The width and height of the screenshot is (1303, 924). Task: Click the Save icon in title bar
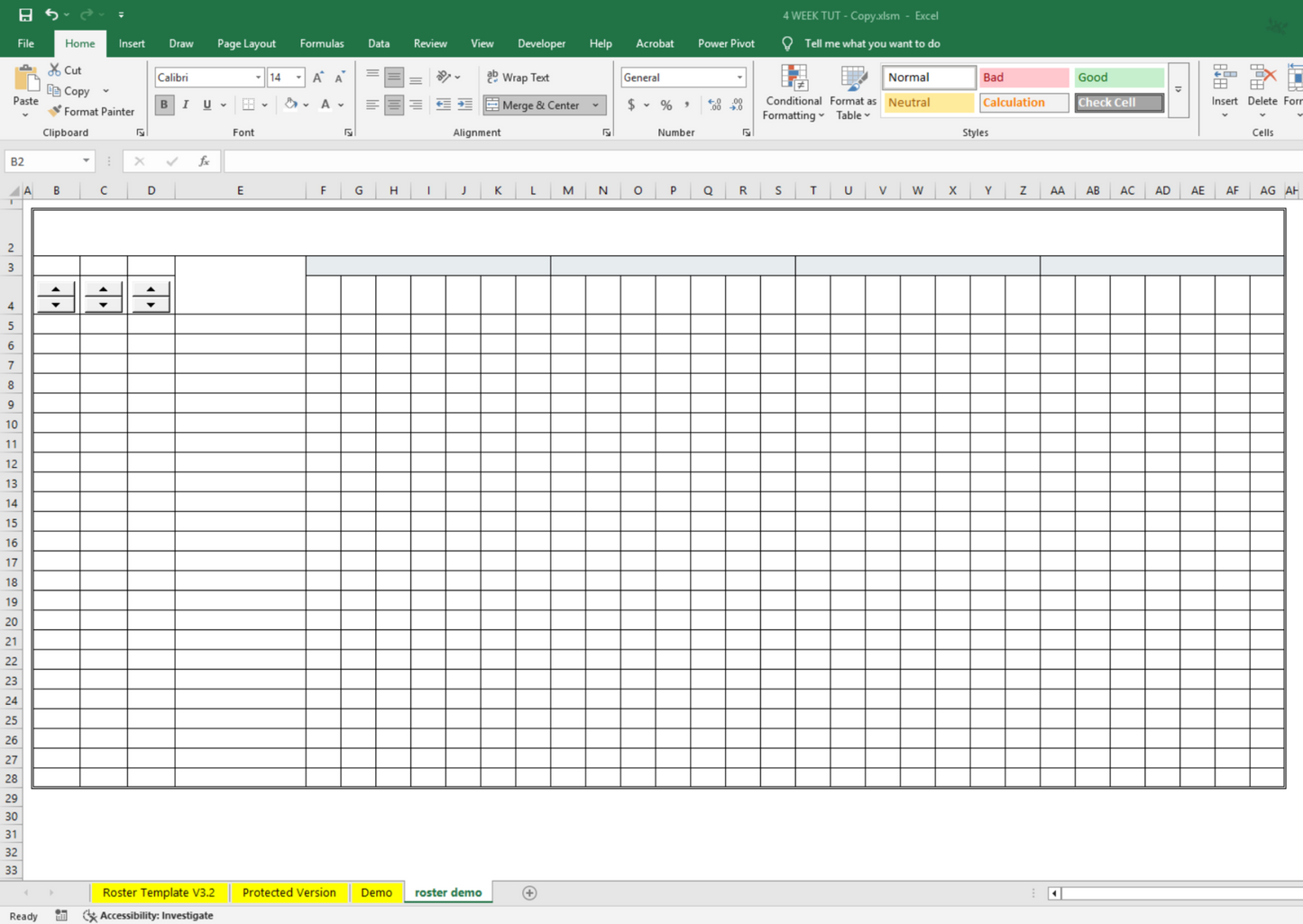(25, 15)
